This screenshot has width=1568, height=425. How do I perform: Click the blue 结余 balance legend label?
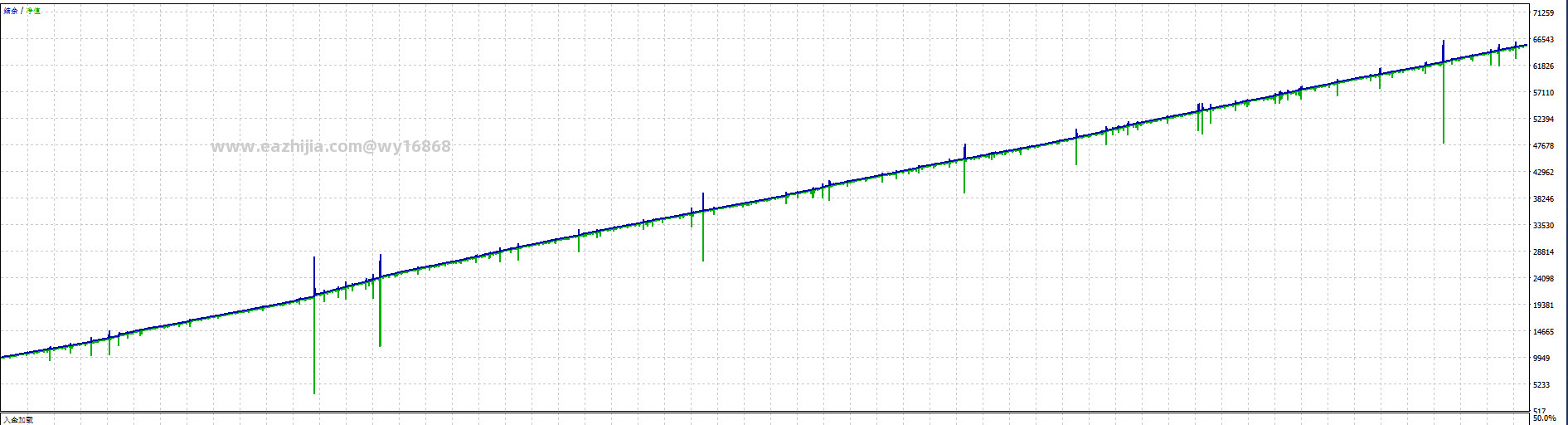(11, 11)
